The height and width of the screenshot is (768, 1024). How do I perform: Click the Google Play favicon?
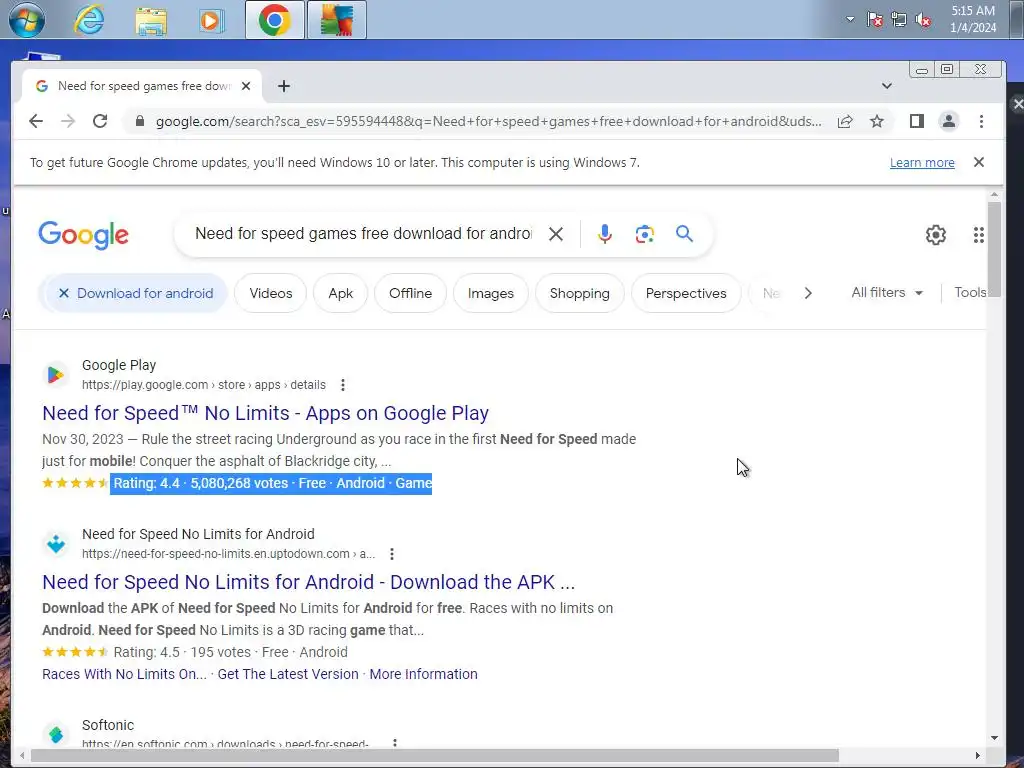[x=56, y=375]
